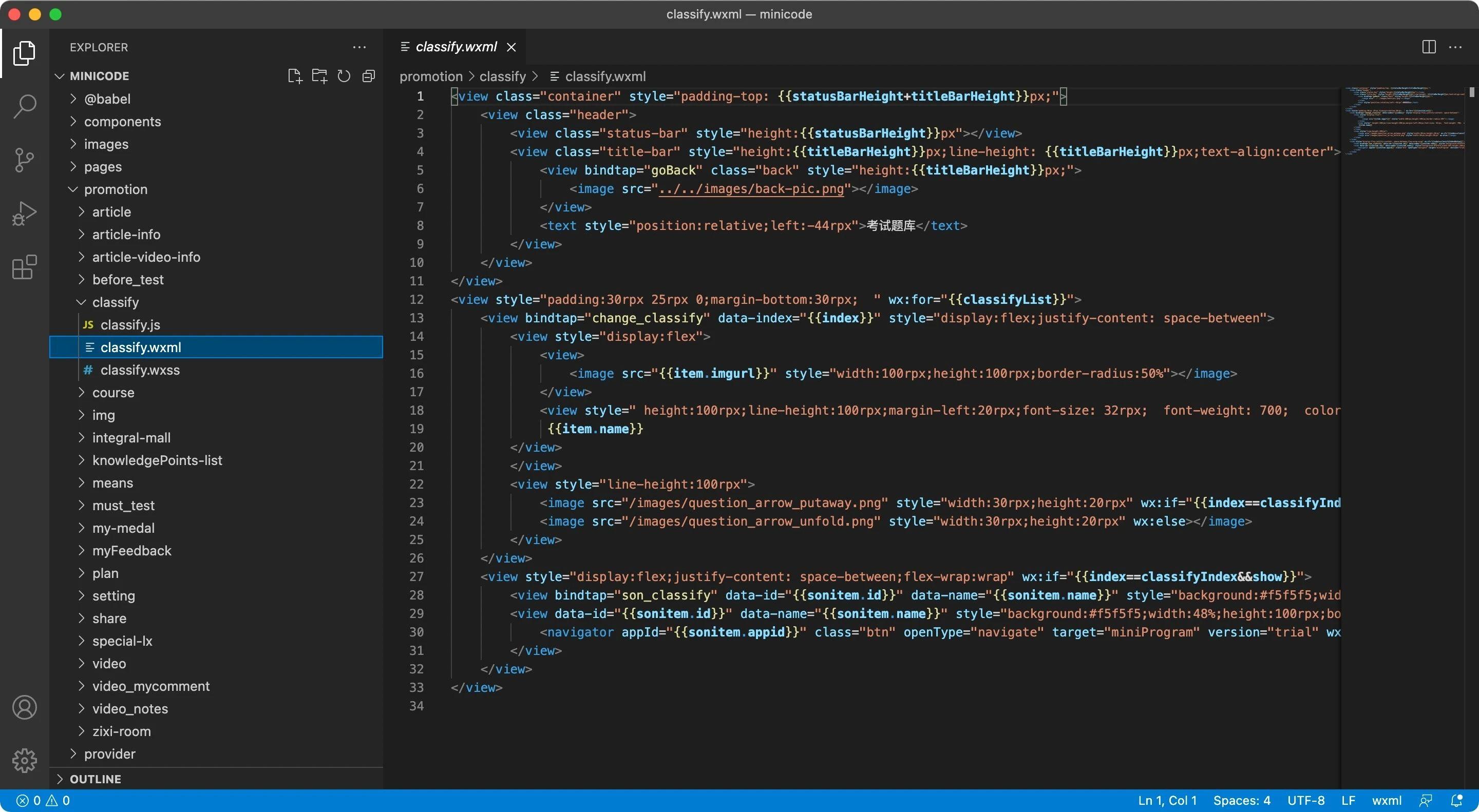Open classify.js file in explorer
The width and height of the screenshot is (1479, 812).
click(130, 325)
